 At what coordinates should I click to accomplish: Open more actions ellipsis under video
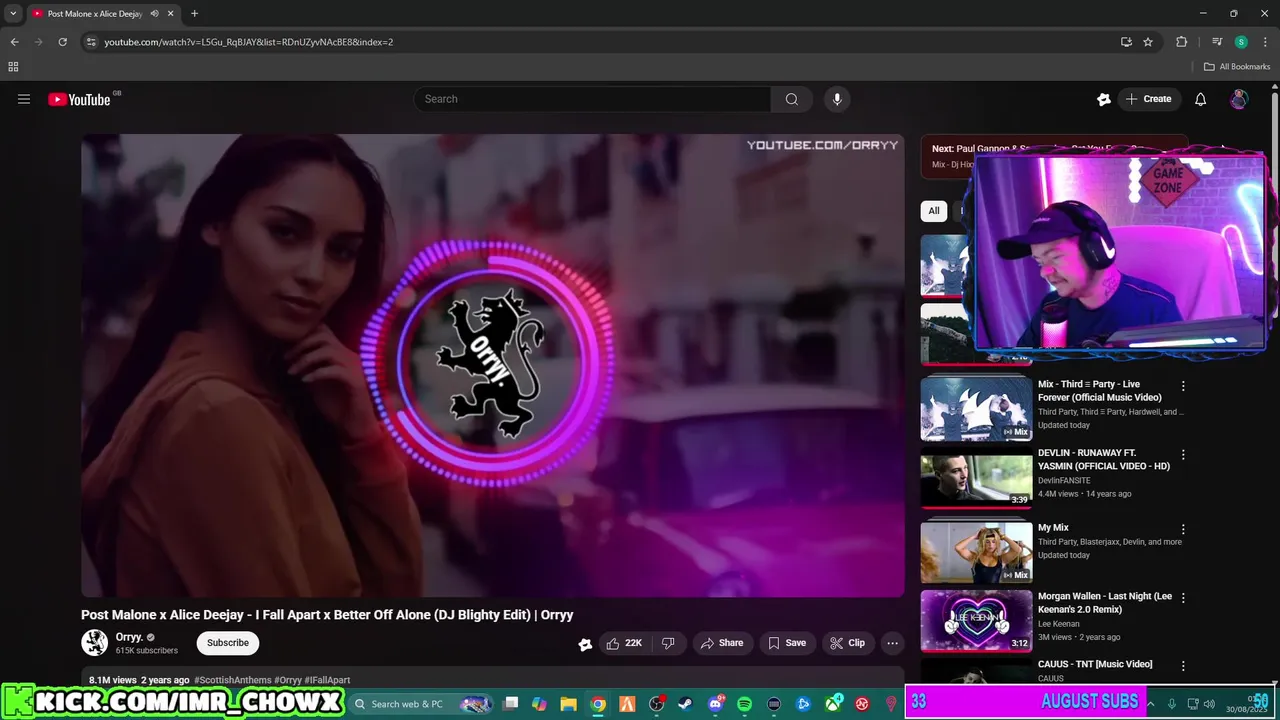893,643
